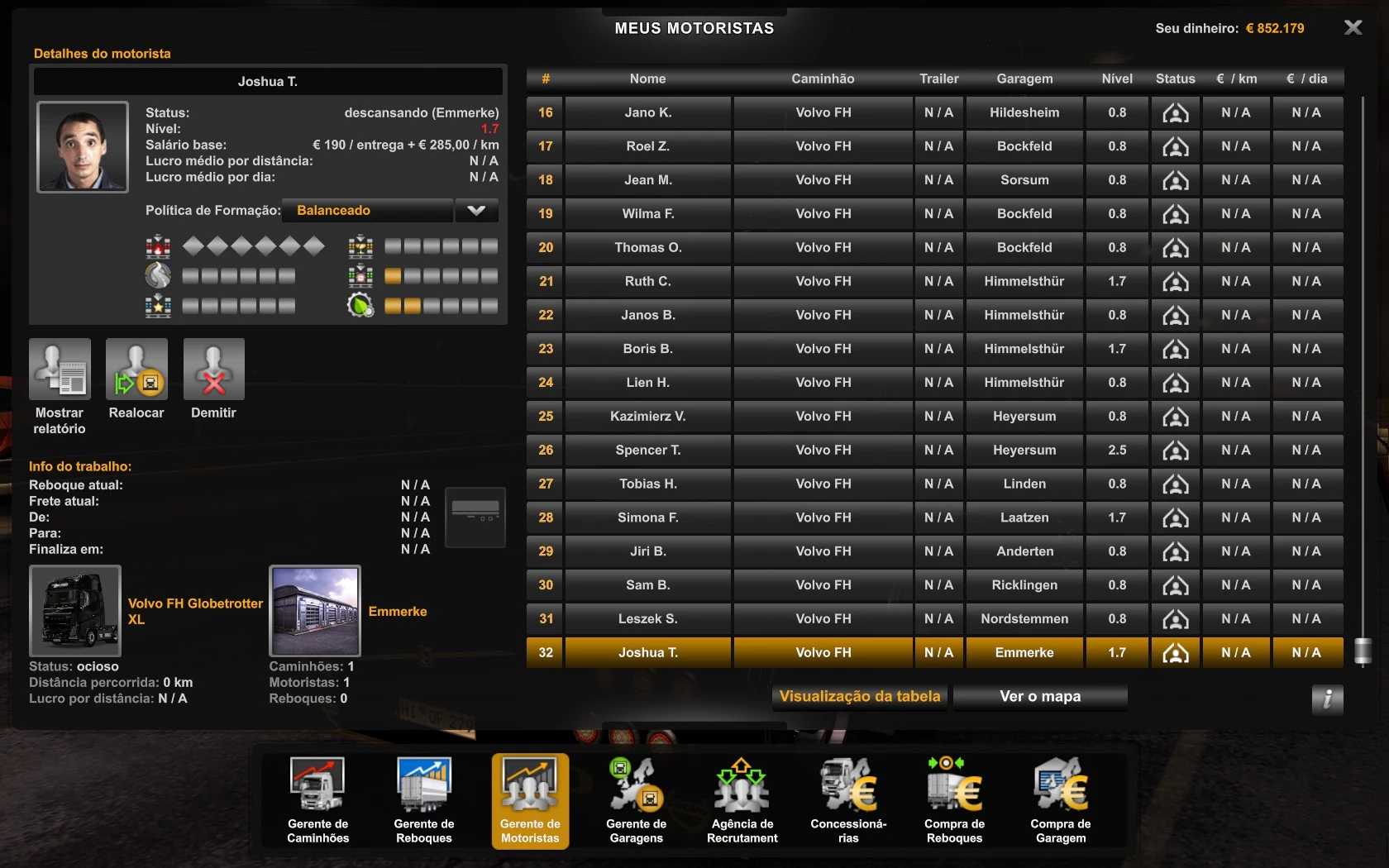This screenshot has height=868, width=1389.
Task: Open Compra de Garagem shop
Action: (1060, 799)
